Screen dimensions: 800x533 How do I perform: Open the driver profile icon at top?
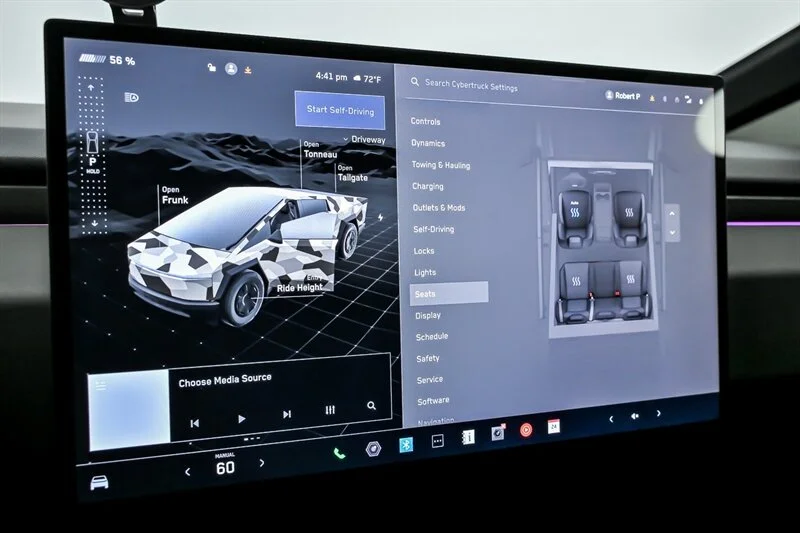(231, 68)
